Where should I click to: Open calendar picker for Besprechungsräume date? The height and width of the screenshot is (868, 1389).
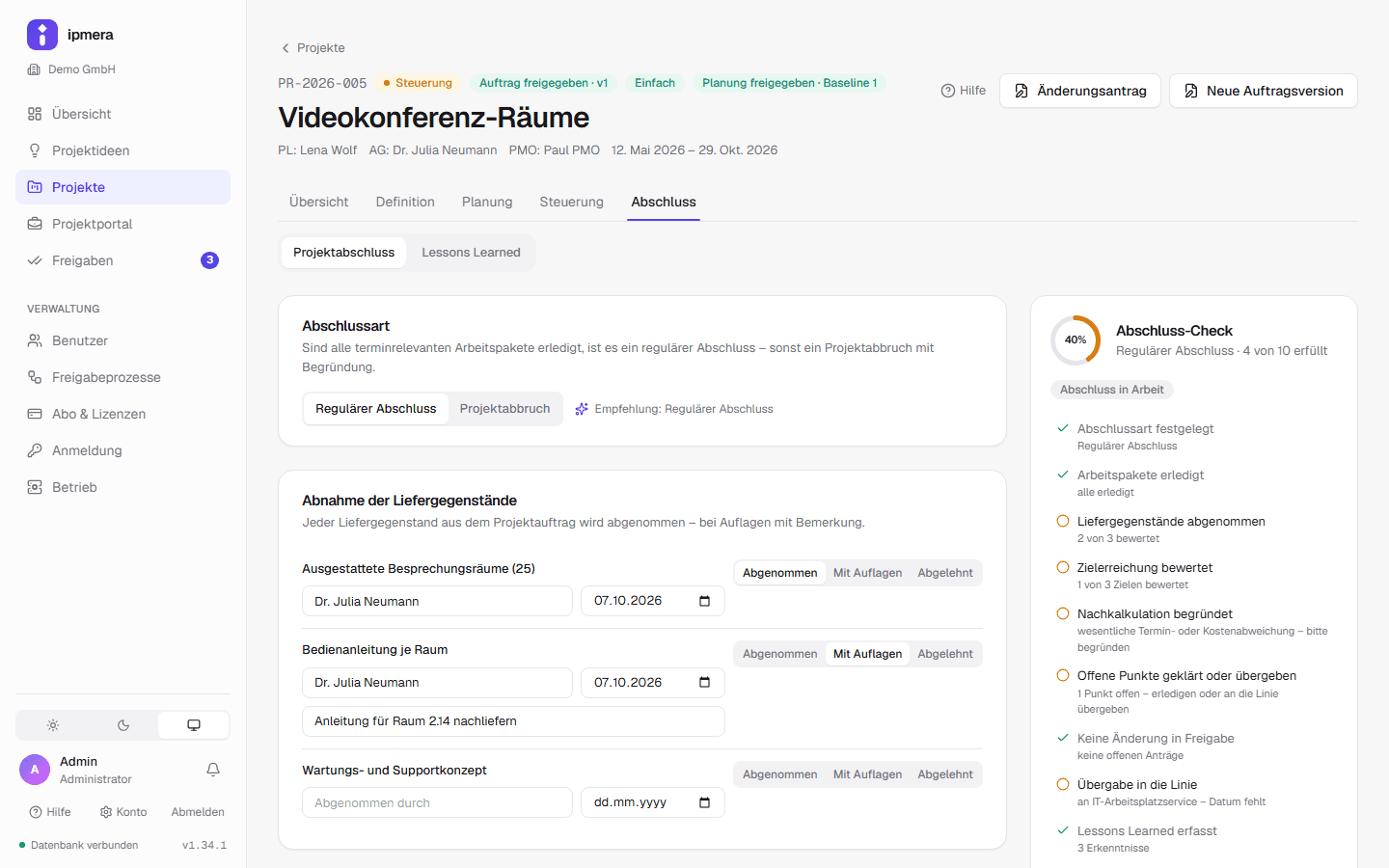(704, 601)
